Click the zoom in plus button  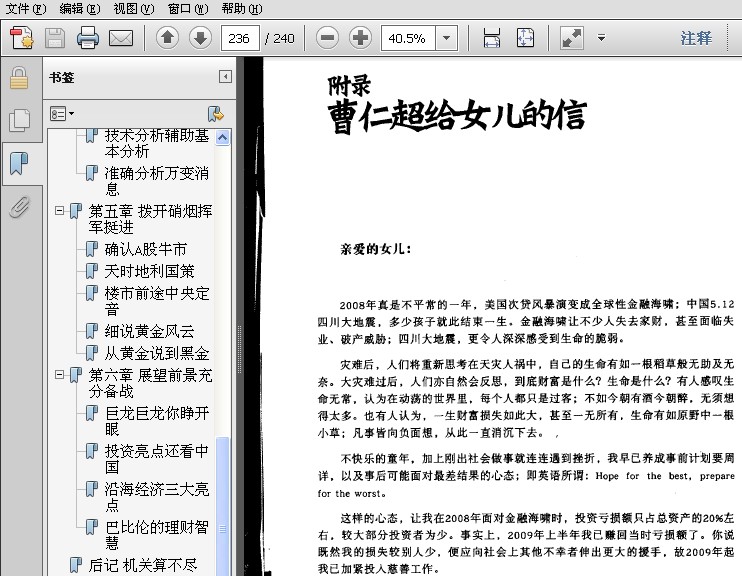361,38
